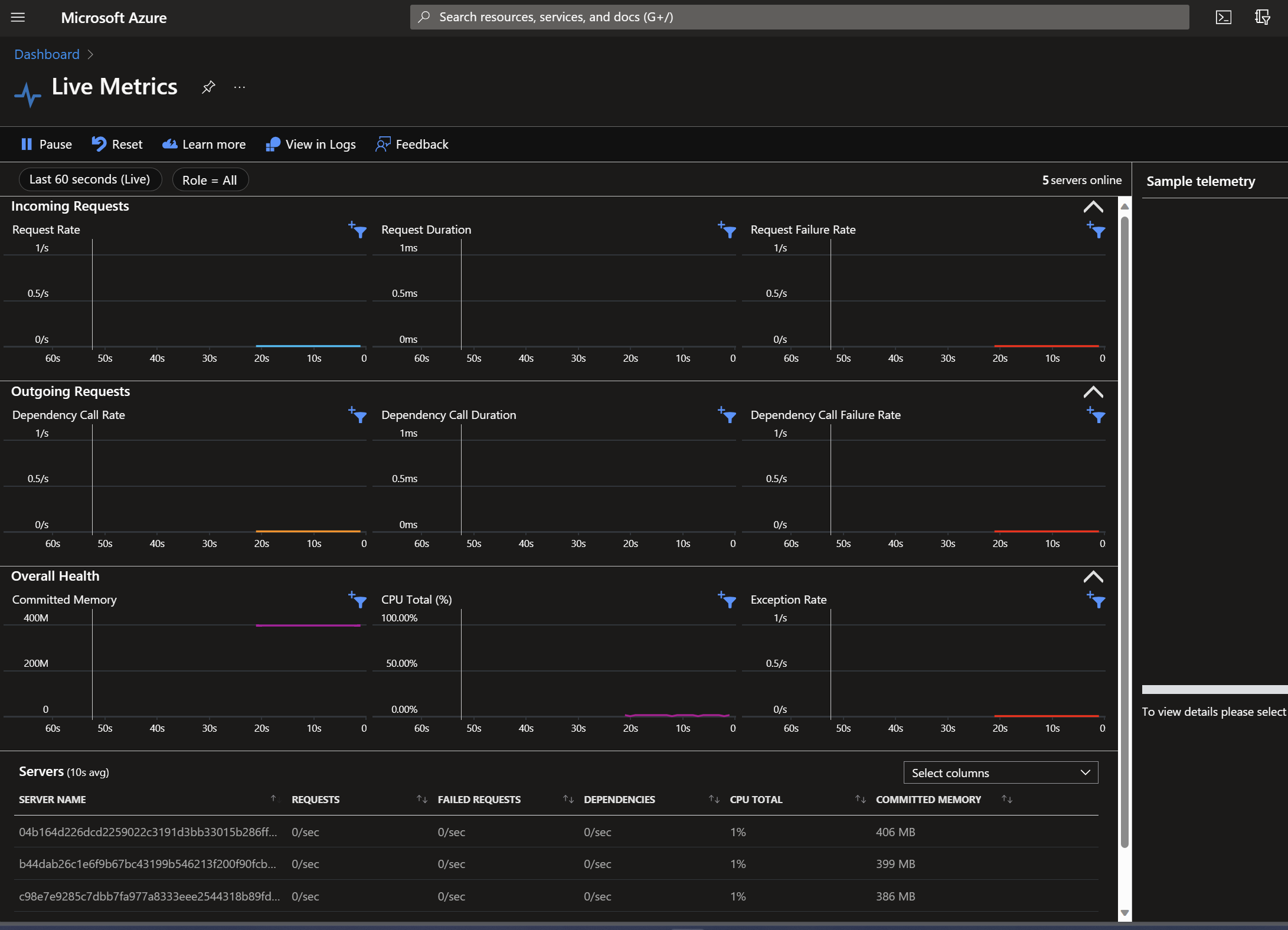Go back to the Dashboard breadcrumb link

pyautogui.click(x=47, y=54)
